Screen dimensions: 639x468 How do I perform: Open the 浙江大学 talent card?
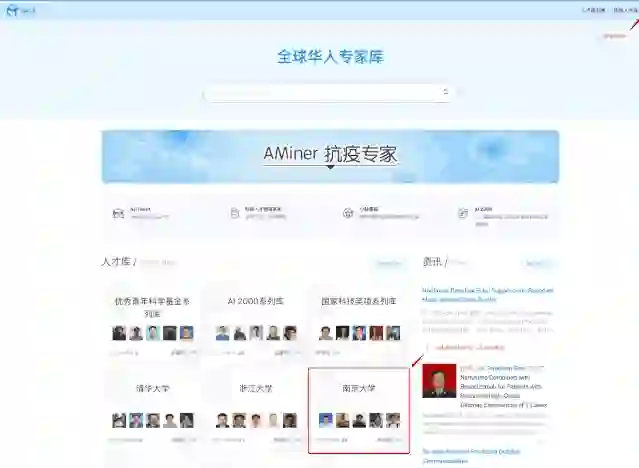tap(256, 410)
